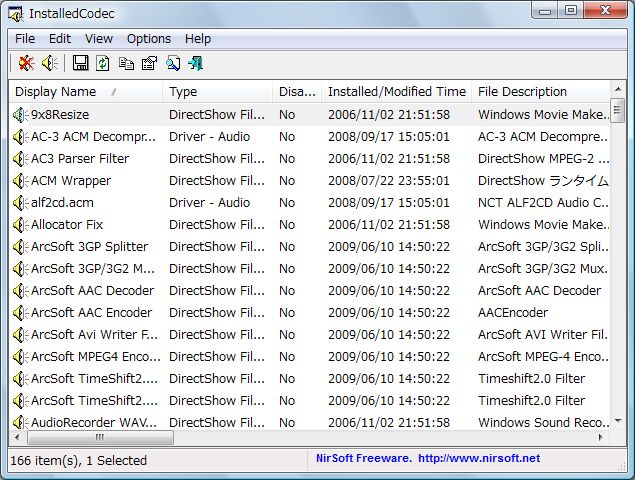Click the Properties toolbar icon
Screen dimensions: 635x480
(x=149, y=63)
